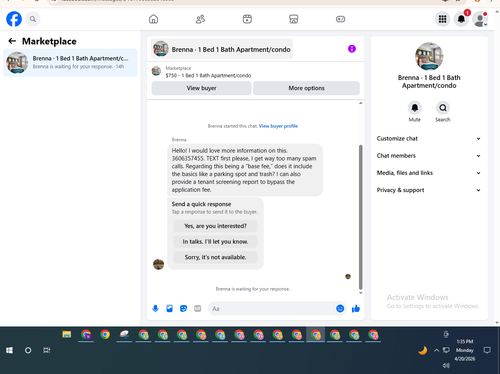Open the account profile avatar menu
The width and height of the screenshot is (500, 374).
(480, 19)
